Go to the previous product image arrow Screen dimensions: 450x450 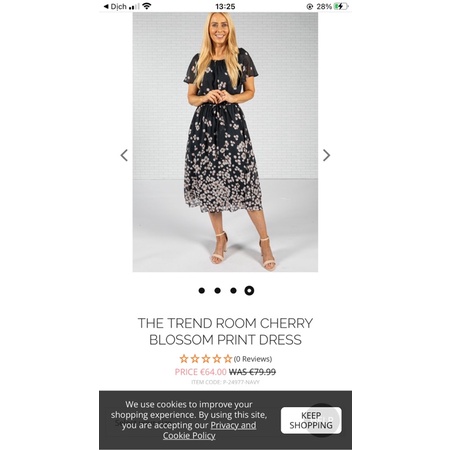click(124, 155)
